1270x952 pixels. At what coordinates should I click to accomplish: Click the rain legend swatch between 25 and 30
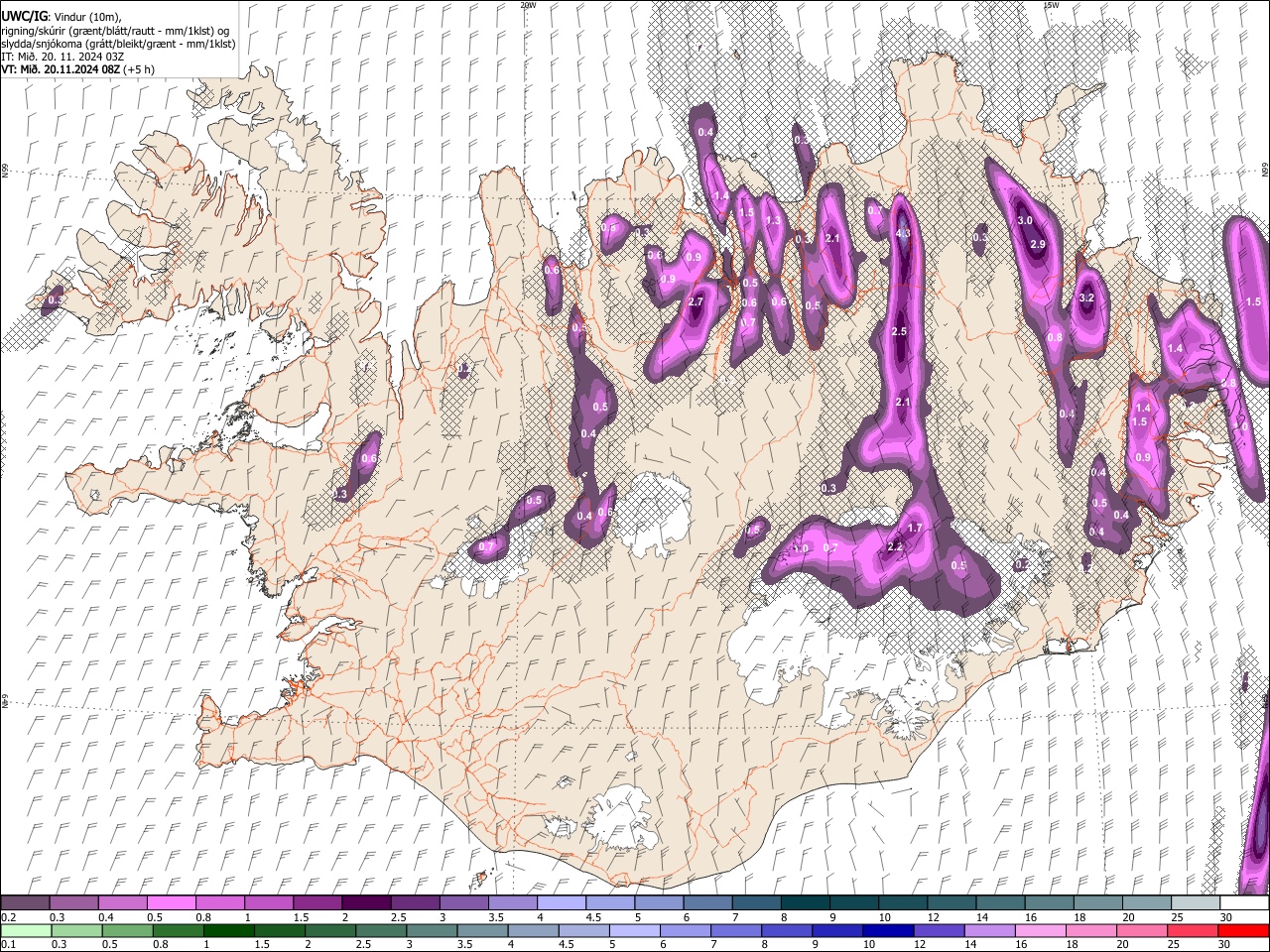[1193, 930]
